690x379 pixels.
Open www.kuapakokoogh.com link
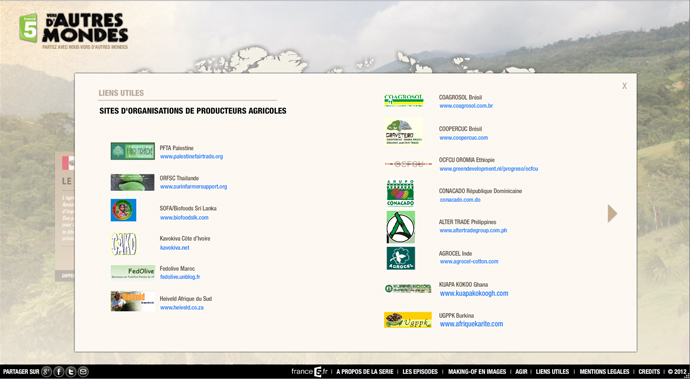(474, 293)
